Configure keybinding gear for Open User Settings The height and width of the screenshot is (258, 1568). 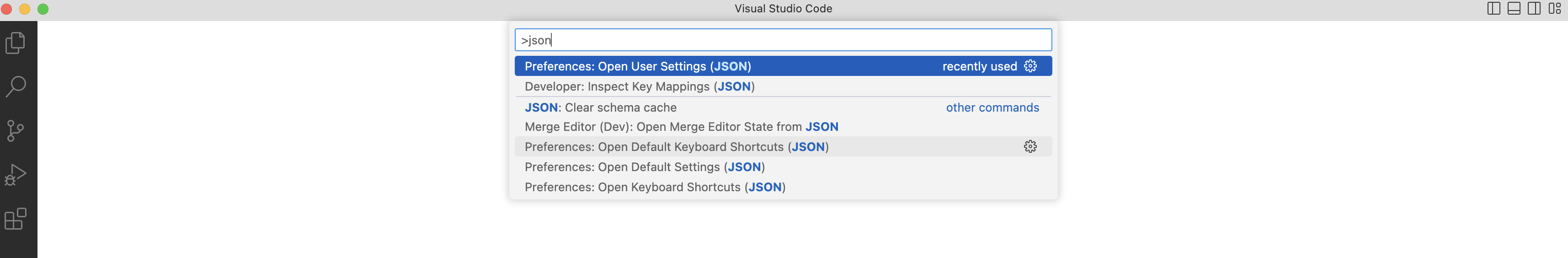click(x=1030, y=66)
